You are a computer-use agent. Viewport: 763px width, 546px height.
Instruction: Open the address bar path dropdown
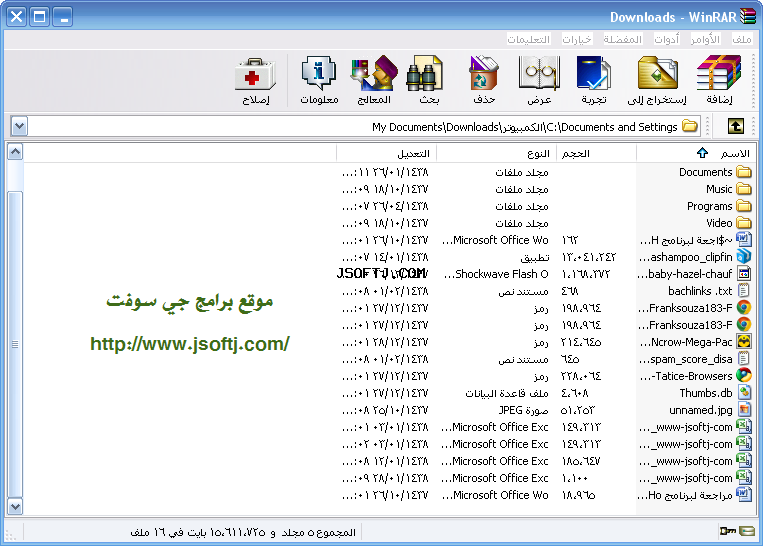click(19, 127)
